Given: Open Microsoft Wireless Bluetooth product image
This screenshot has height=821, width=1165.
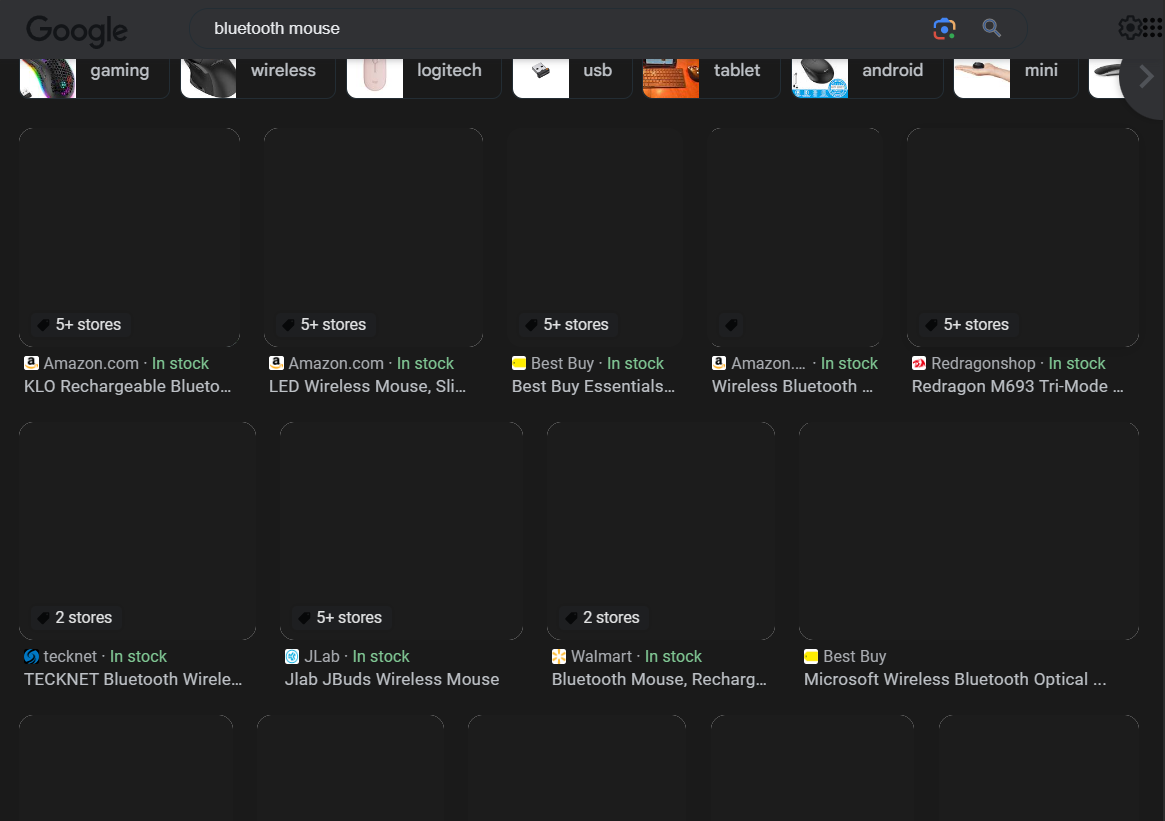Looking at the screenshot, I should coord(968,530).
